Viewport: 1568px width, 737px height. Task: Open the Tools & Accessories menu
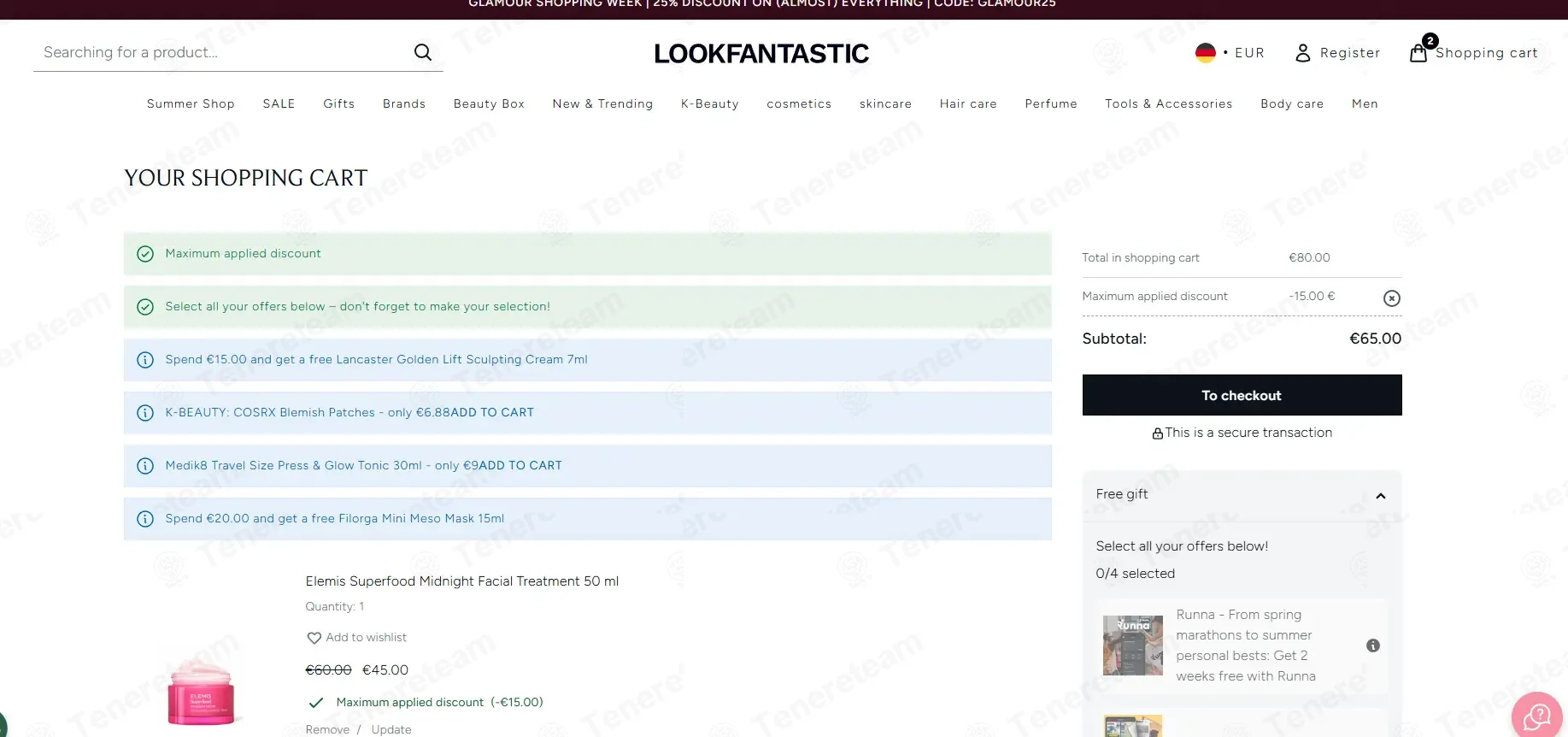[x=1168, y=103]
